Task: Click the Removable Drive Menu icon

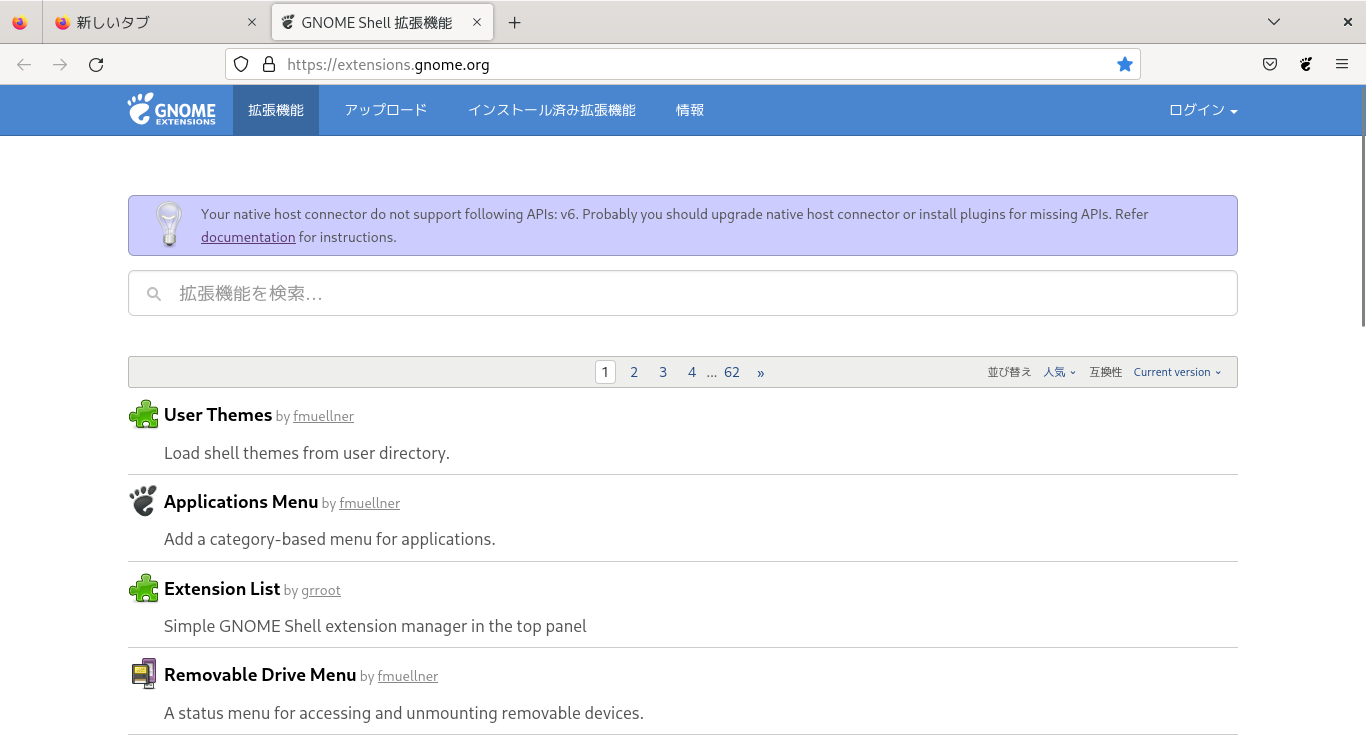Action: [144, 674]
